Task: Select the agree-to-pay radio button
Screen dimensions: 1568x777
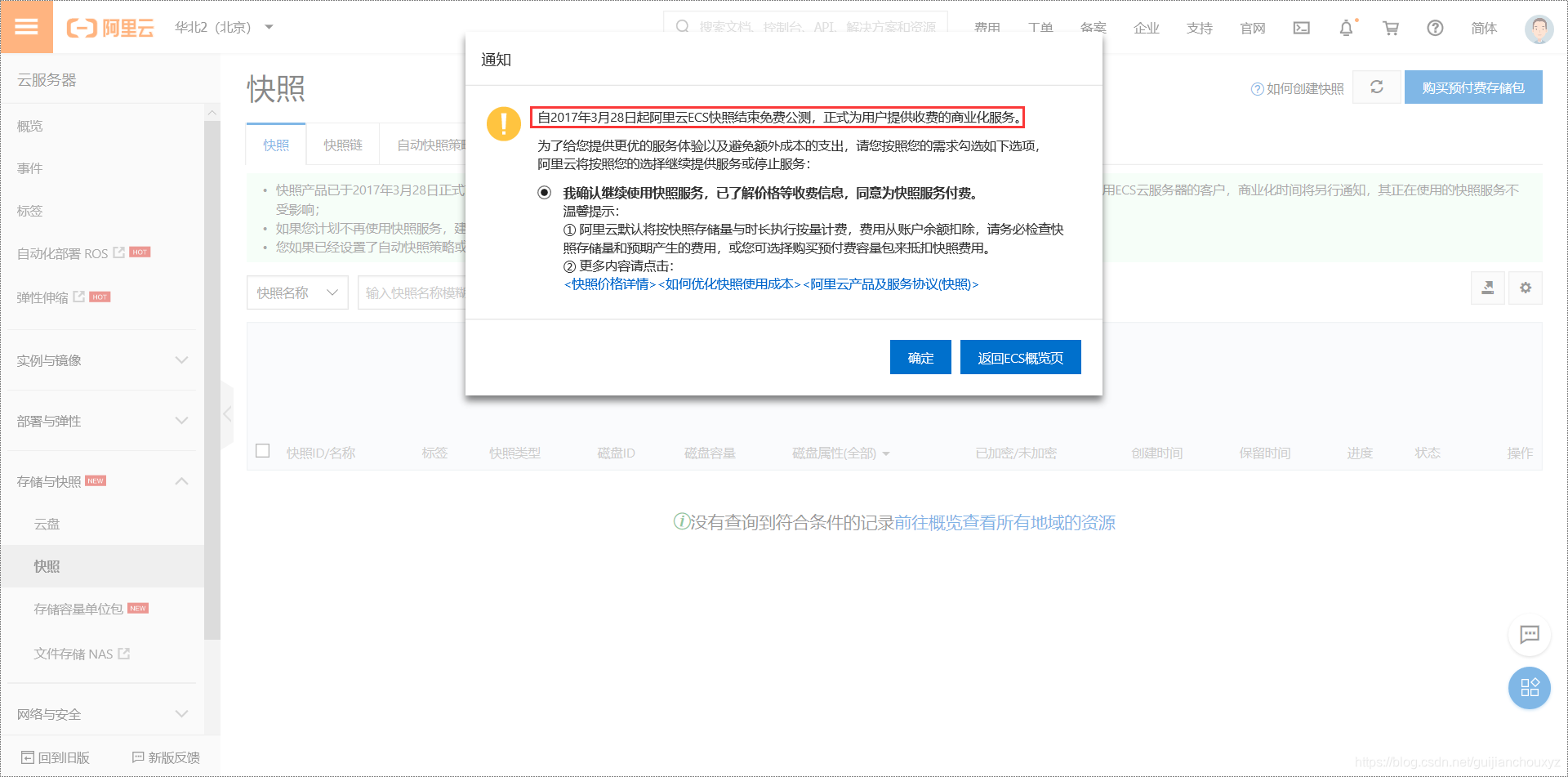Action: click(545, 193)
